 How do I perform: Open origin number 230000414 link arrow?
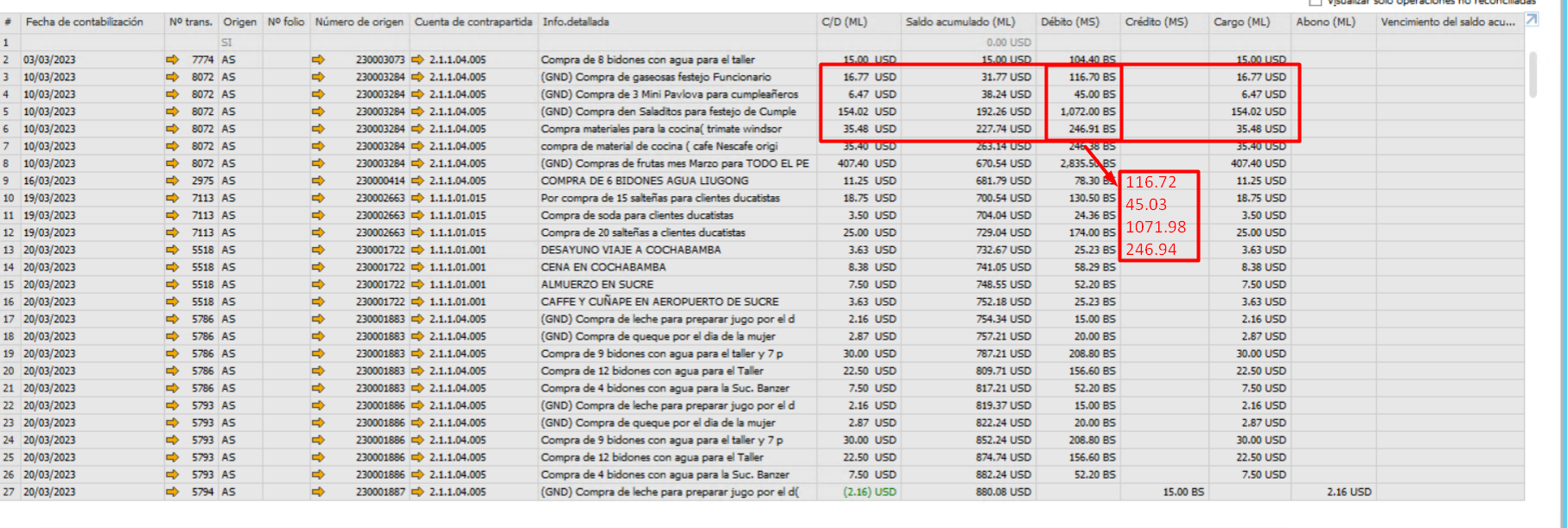tap(318, 181)
